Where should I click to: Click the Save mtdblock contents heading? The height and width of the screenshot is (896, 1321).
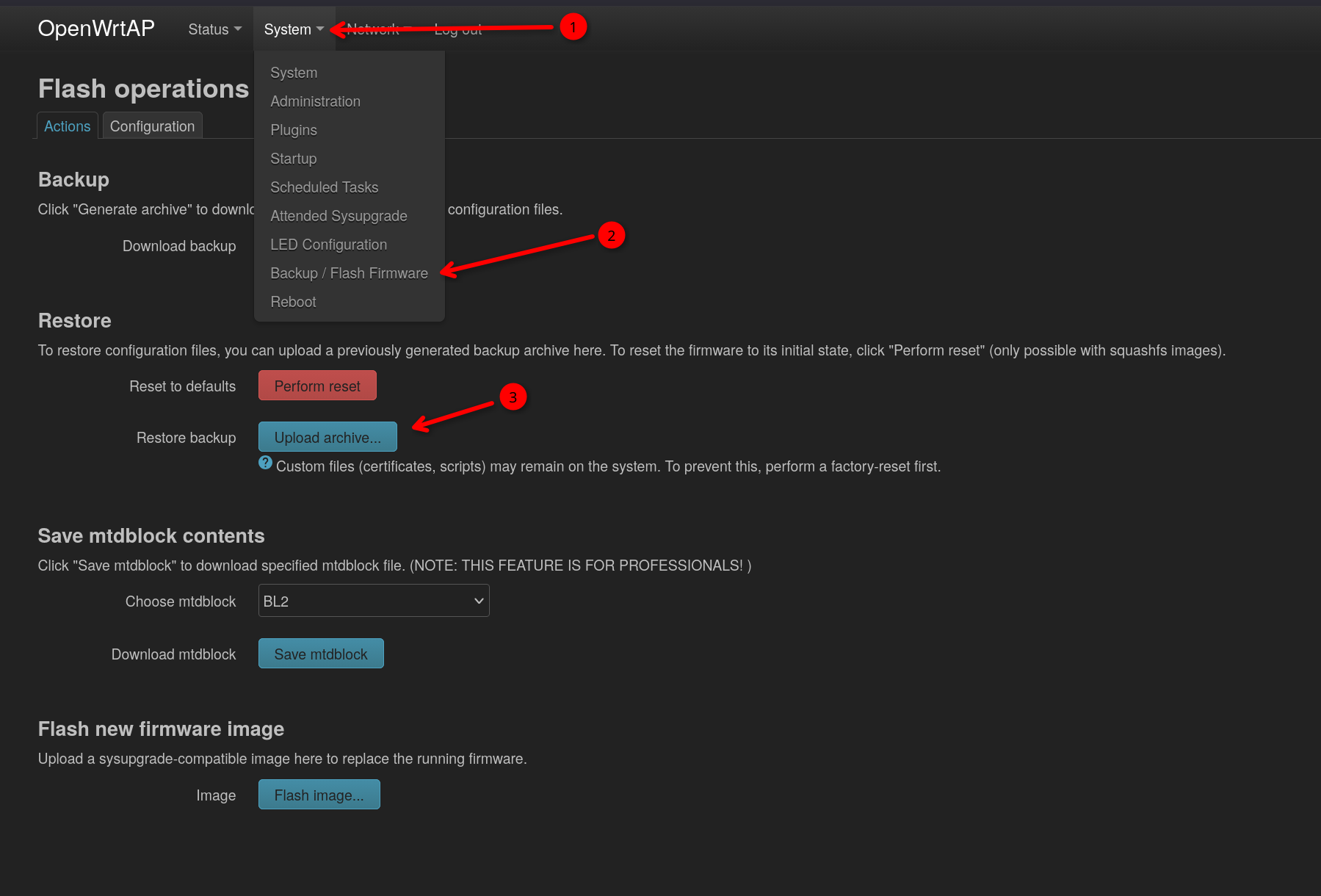(151, 536)
